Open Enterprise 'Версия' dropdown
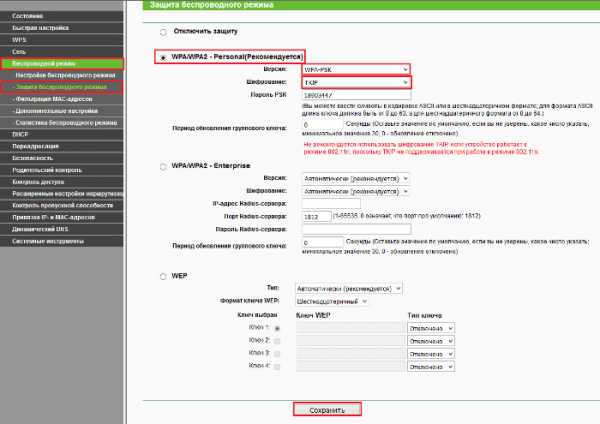 click(x=356, y=176)
